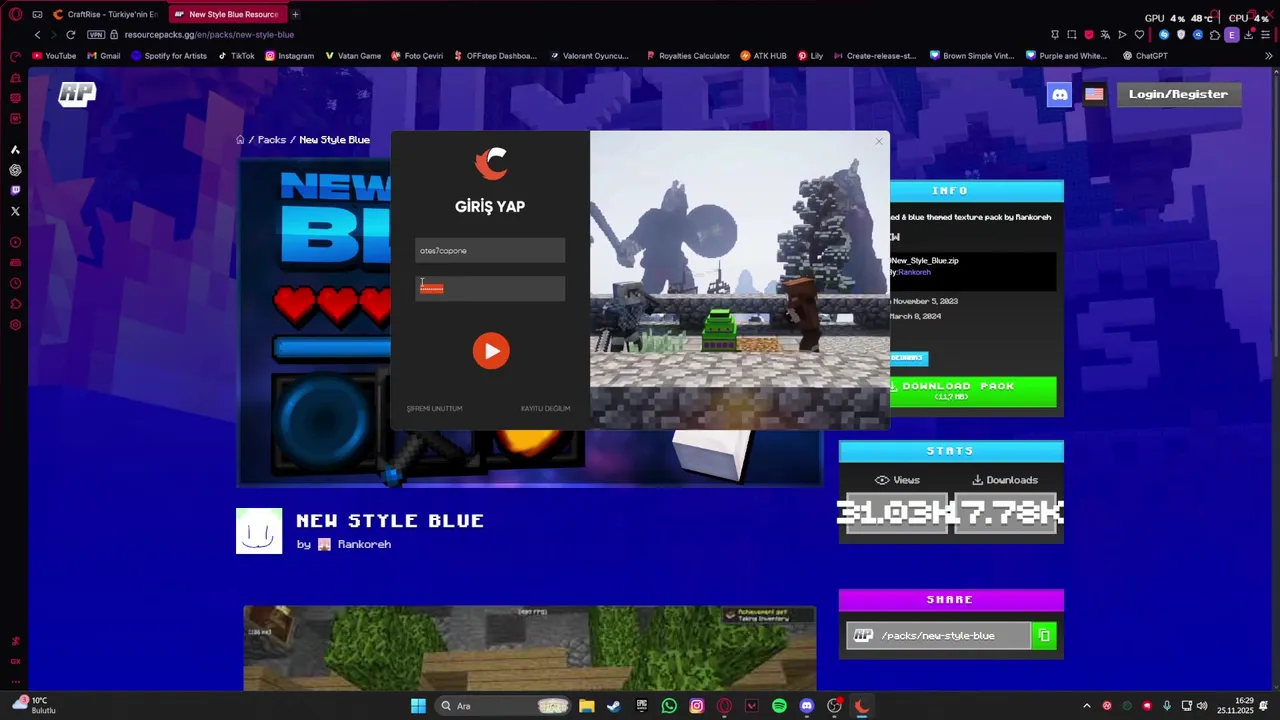
Task: Open the browser downloads icon
Action: (x=1249, y=35)
